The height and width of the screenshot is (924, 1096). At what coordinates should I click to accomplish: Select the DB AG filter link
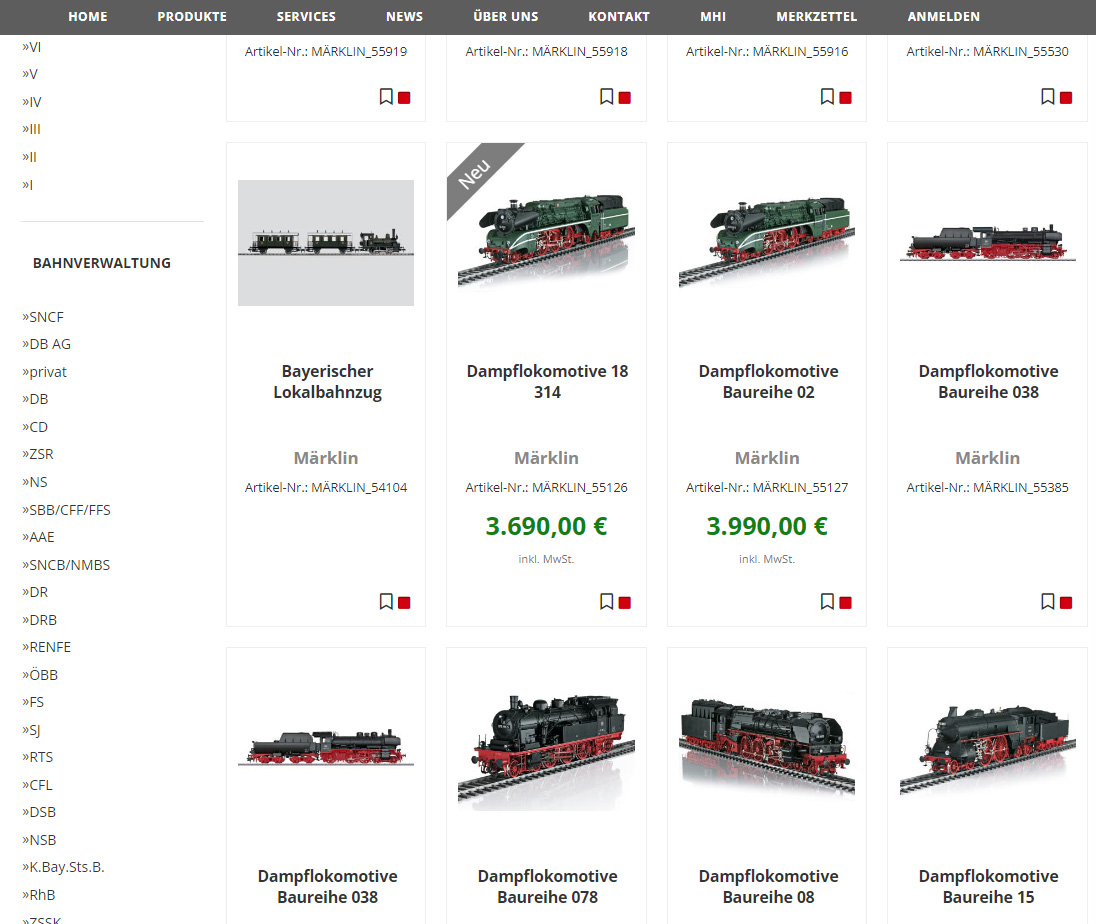pyautogui.click(x=50, y=344)
